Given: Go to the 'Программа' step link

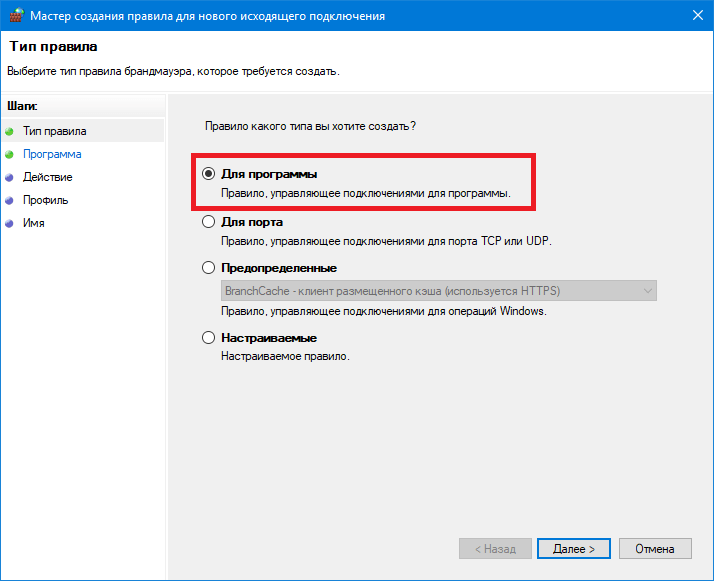Looking at the screenshot, I should pyautogui.click(x=52, y=154).
